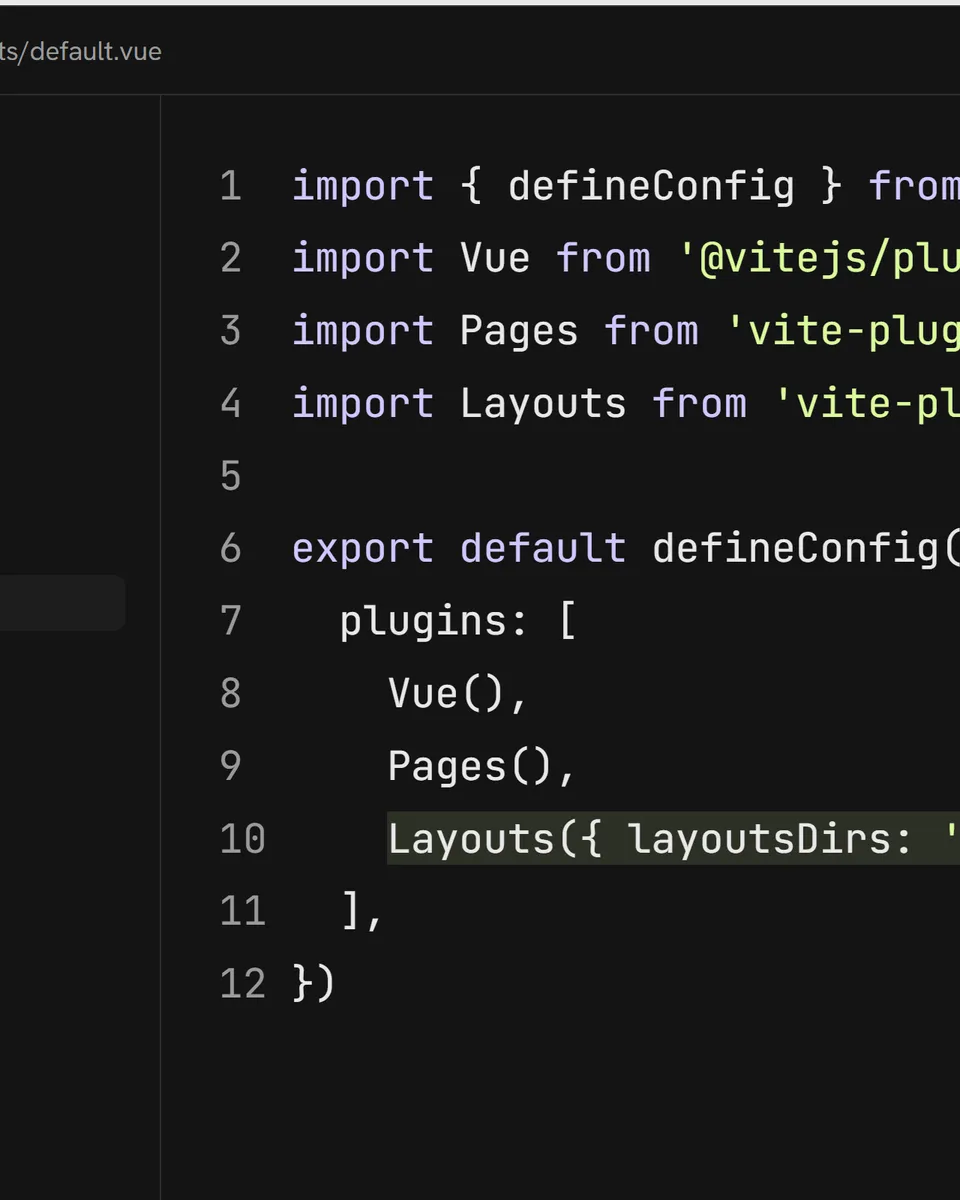Place cursor on 'export' keyword in line 6
Screen dimensions: 960x1200
pyautogui.click(x=363, y=548)
